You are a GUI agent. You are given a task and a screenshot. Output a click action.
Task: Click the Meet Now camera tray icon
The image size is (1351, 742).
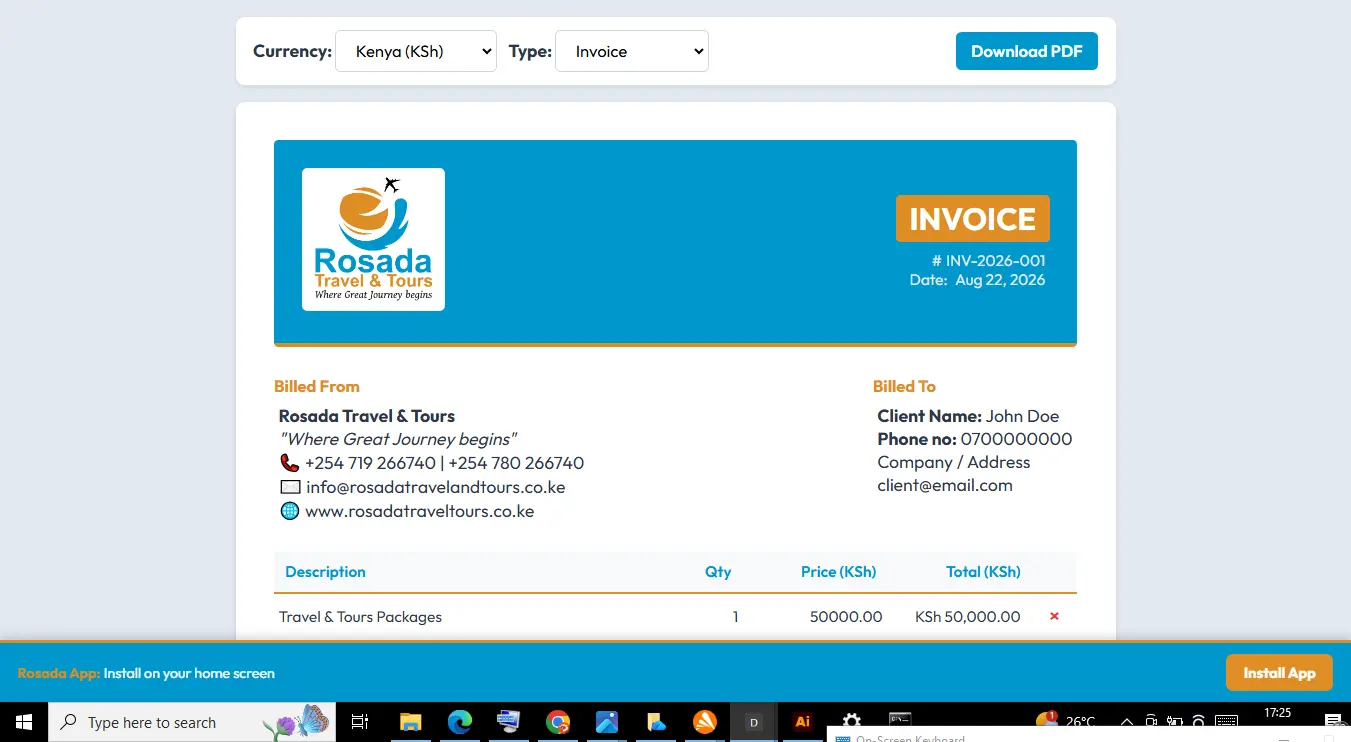(1151, 722)
